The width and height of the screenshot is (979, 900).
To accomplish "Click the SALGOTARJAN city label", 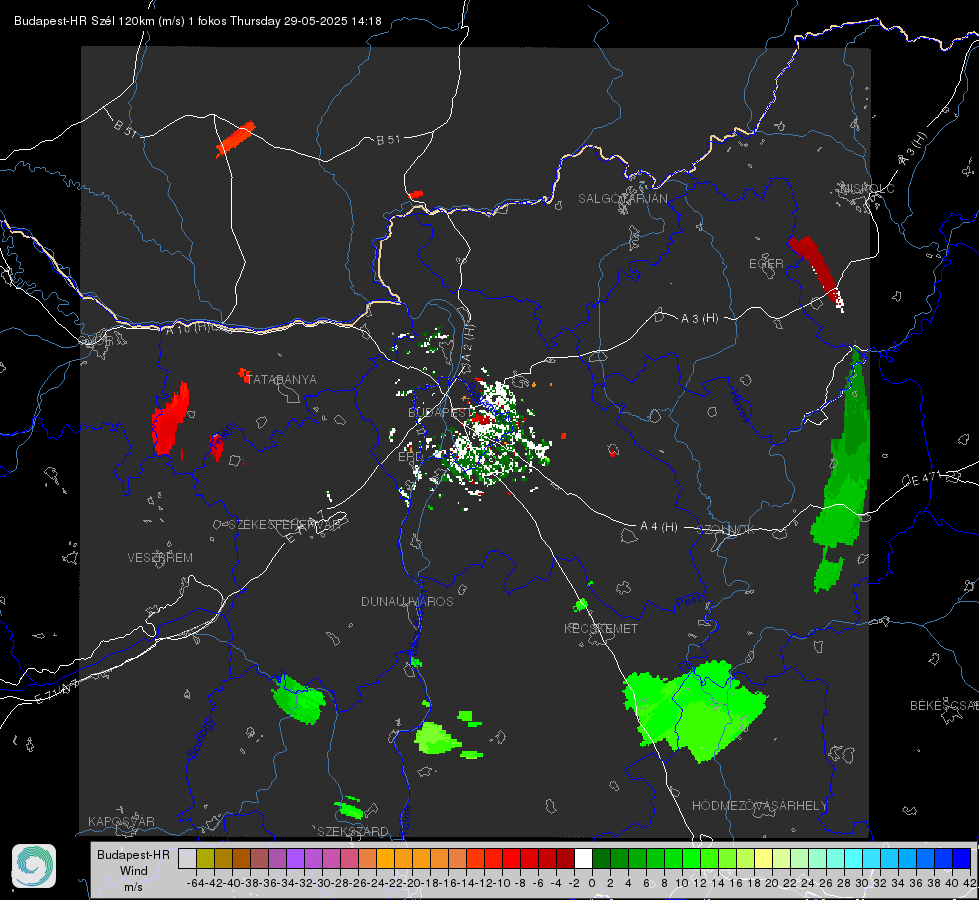I will point(622,199).
